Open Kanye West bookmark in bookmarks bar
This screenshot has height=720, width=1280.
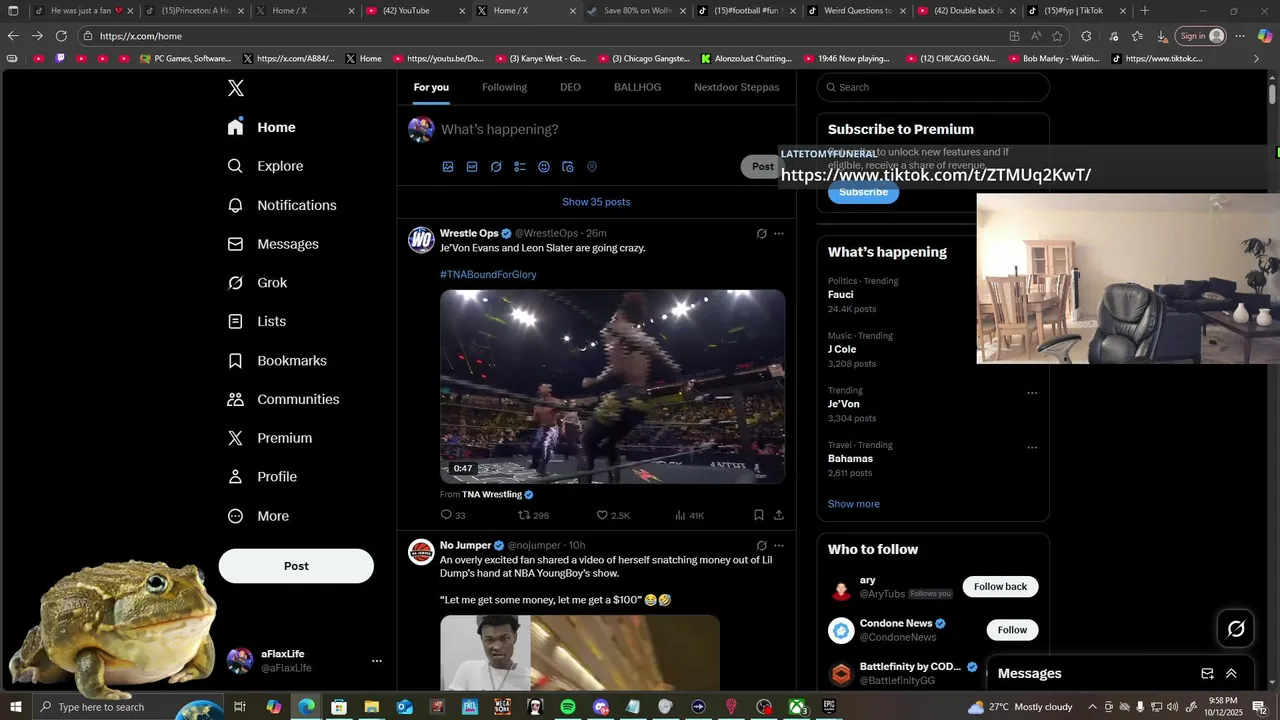[540, 59]
